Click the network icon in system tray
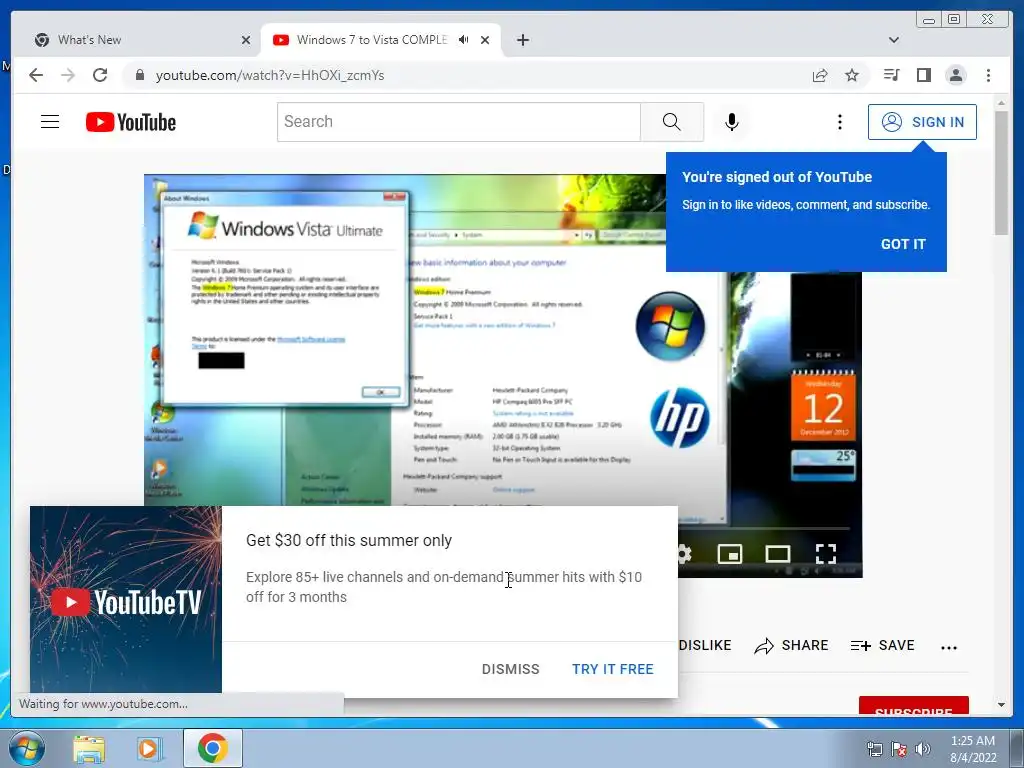 (x=874, y=748)
